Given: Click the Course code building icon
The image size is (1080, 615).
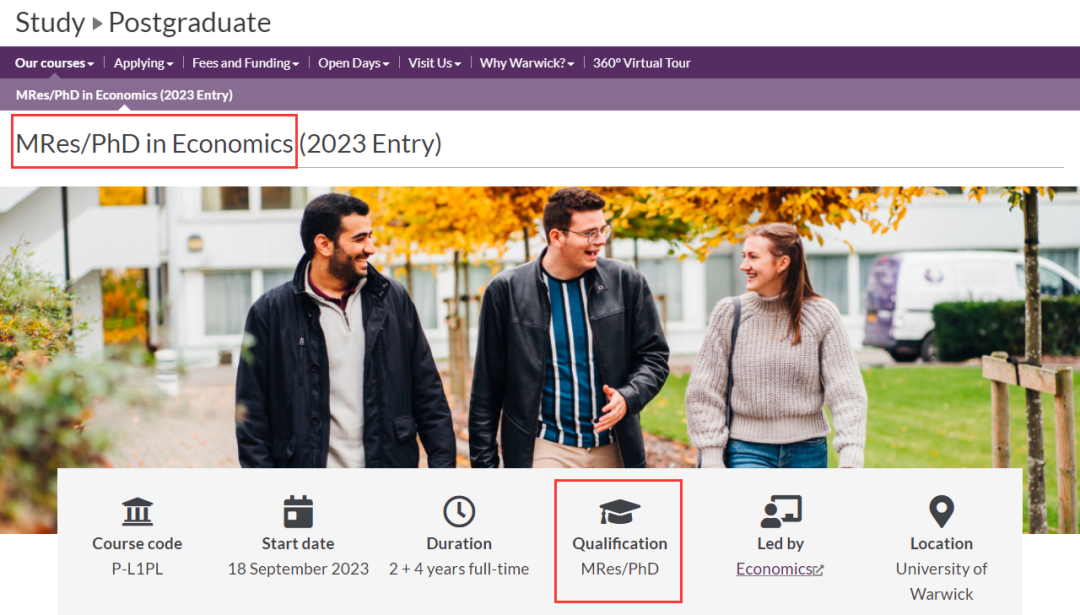Looking at the screenshot, I should 137,512.
